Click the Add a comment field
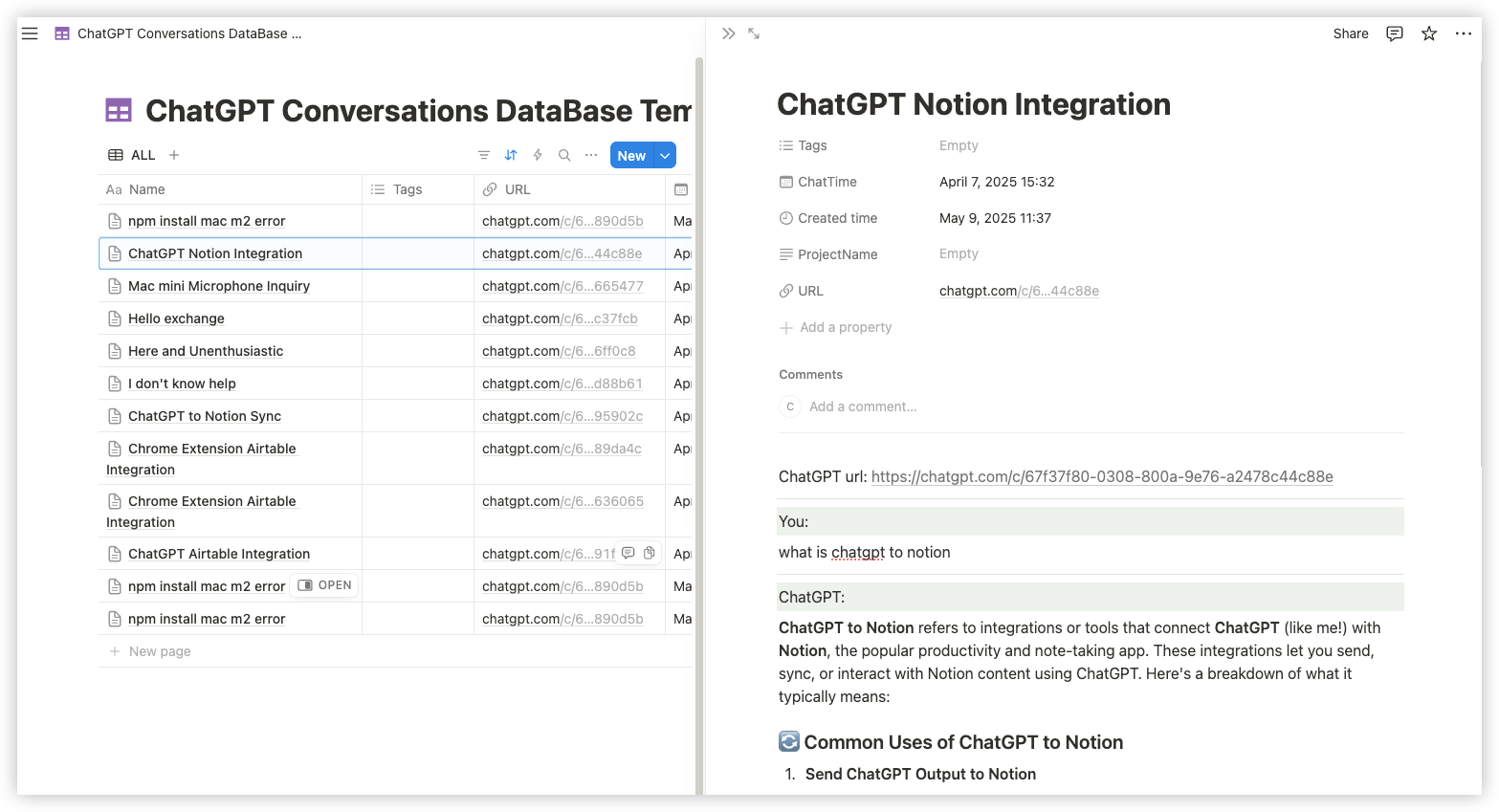1499x812 pixels. point(862,406)
